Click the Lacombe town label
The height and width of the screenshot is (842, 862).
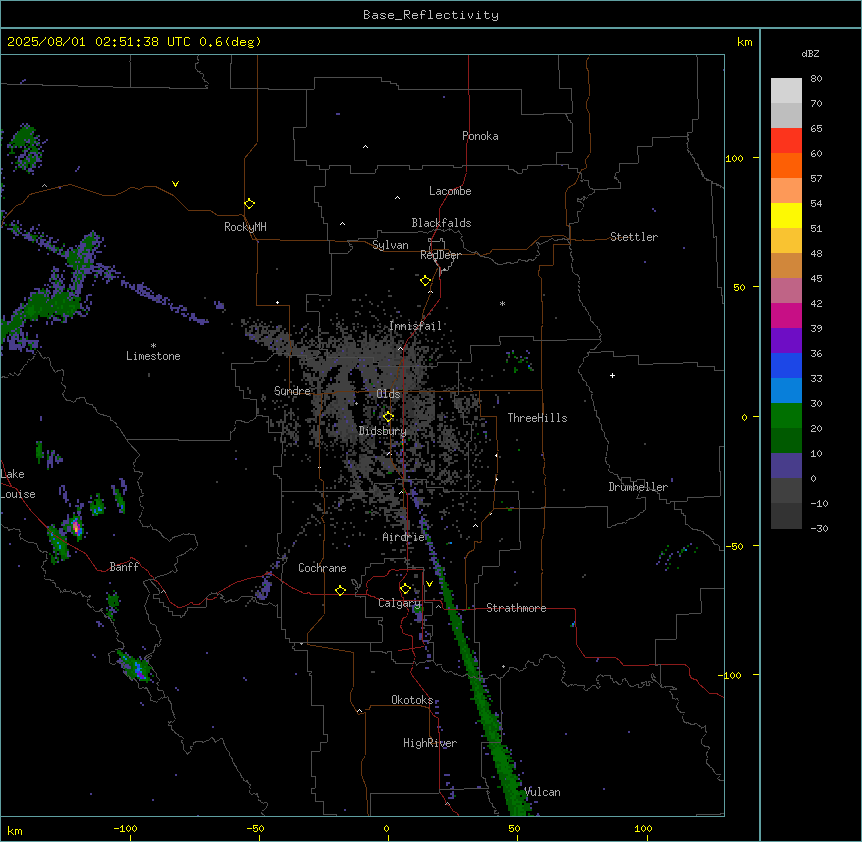coord(450,191)
